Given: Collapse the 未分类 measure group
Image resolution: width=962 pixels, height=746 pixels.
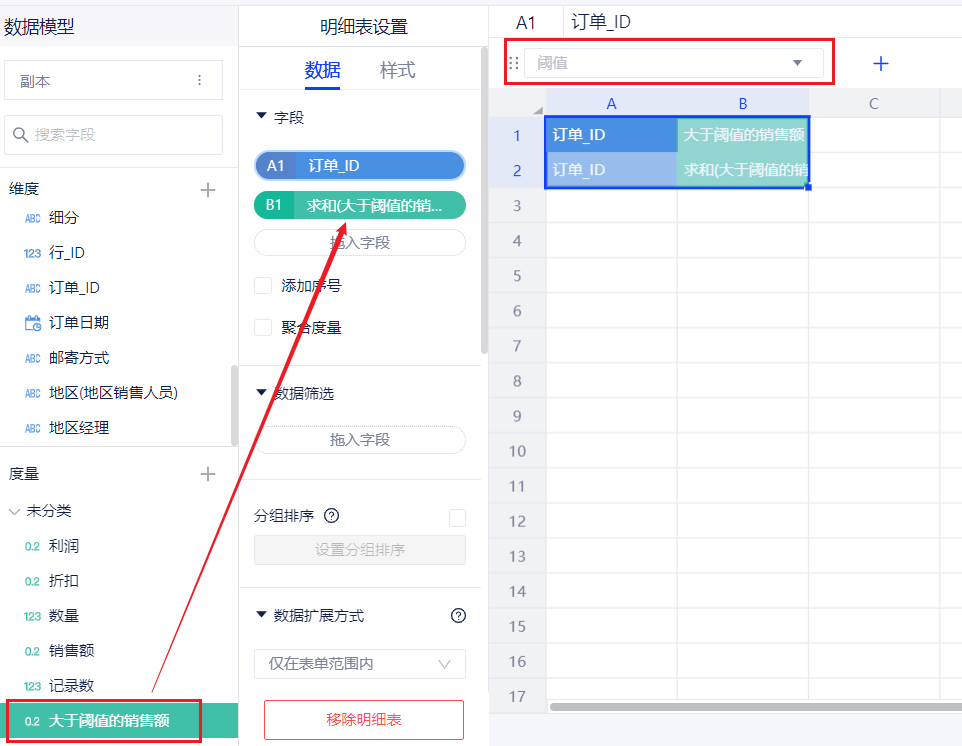Looking at the screenshot, I should 14,511.
